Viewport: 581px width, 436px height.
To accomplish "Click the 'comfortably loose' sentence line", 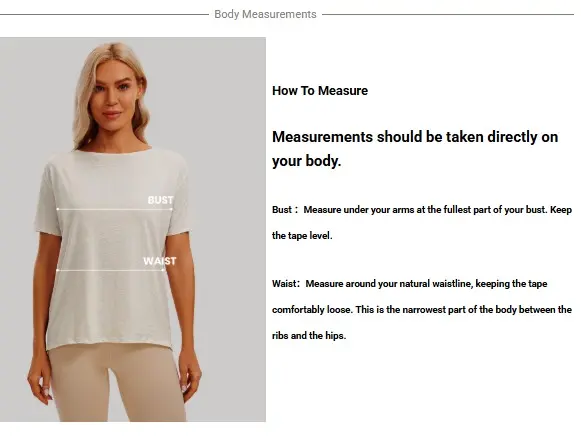I will 422,310.
